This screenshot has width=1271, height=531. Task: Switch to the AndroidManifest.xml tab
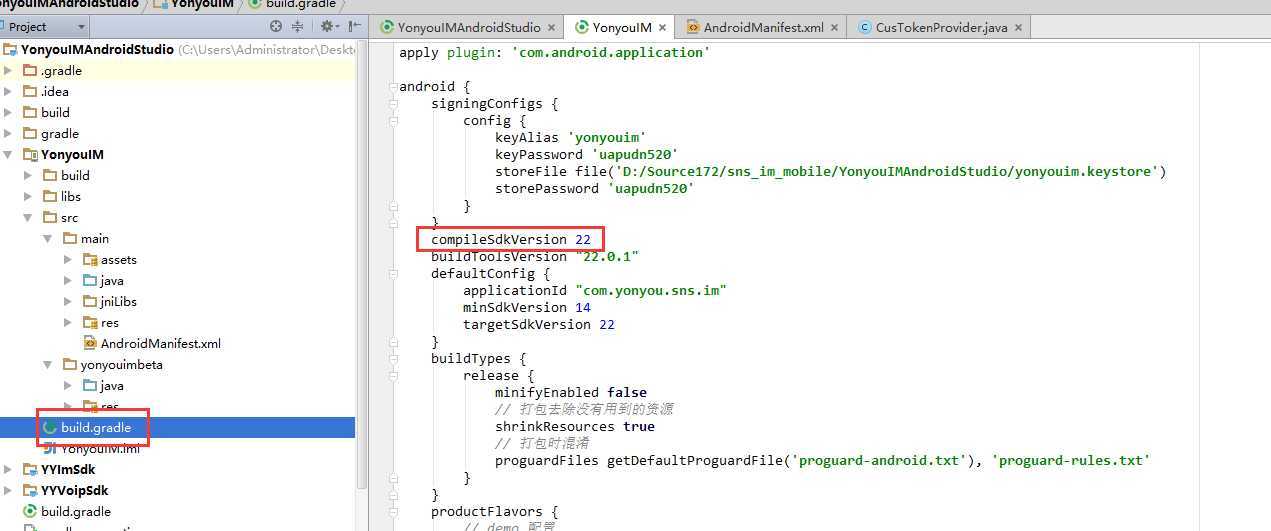[x=763, y=28]
